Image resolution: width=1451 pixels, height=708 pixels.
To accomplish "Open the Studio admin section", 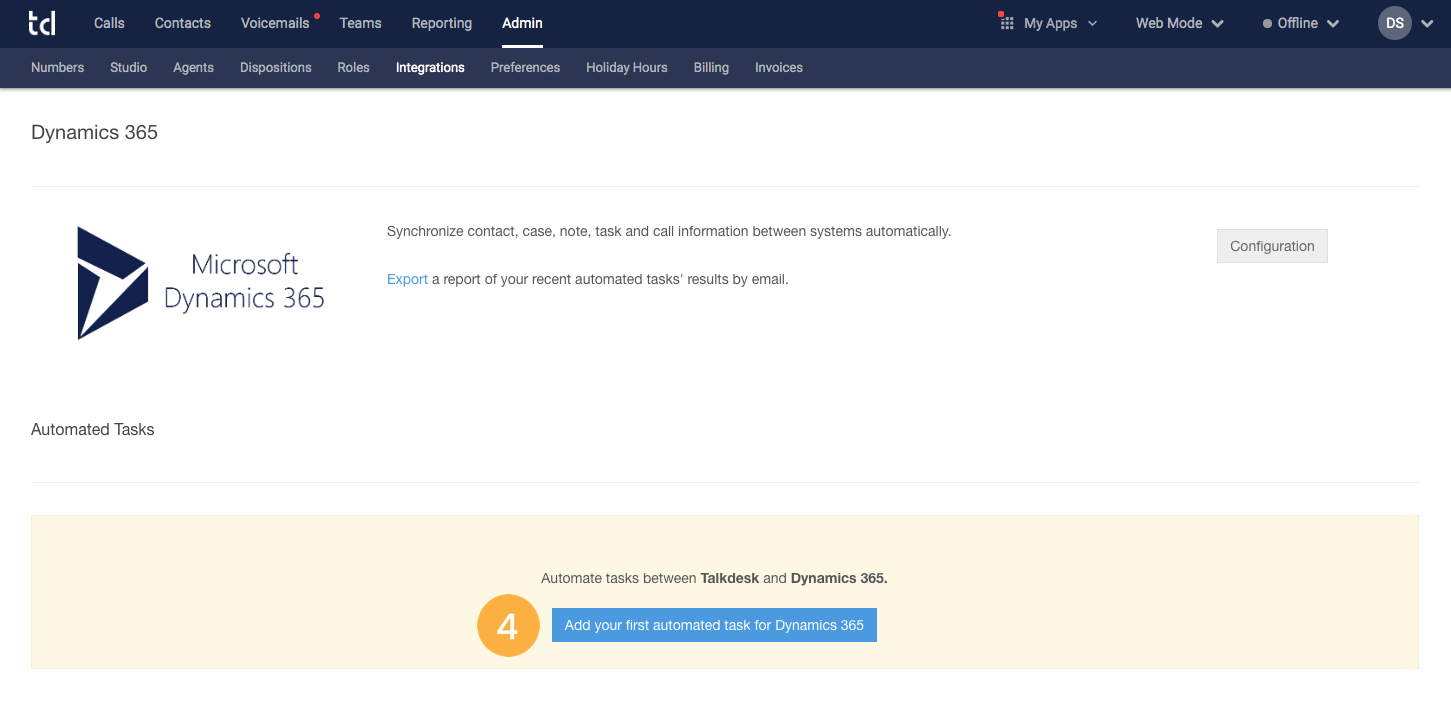I will (x=129, y=67).
